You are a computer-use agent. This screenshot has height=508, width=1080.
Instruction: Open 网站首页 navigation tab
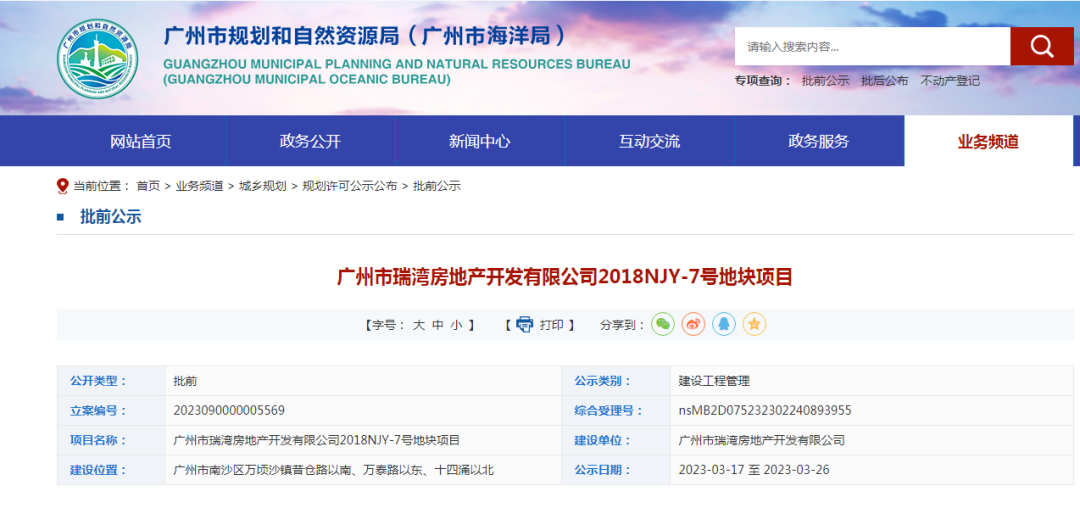[x=141, y=141]
